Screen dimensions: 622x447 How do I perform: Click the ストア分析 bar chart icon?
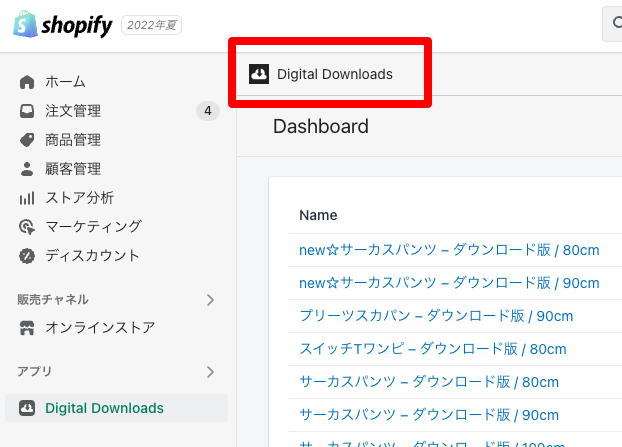point(27,198)
